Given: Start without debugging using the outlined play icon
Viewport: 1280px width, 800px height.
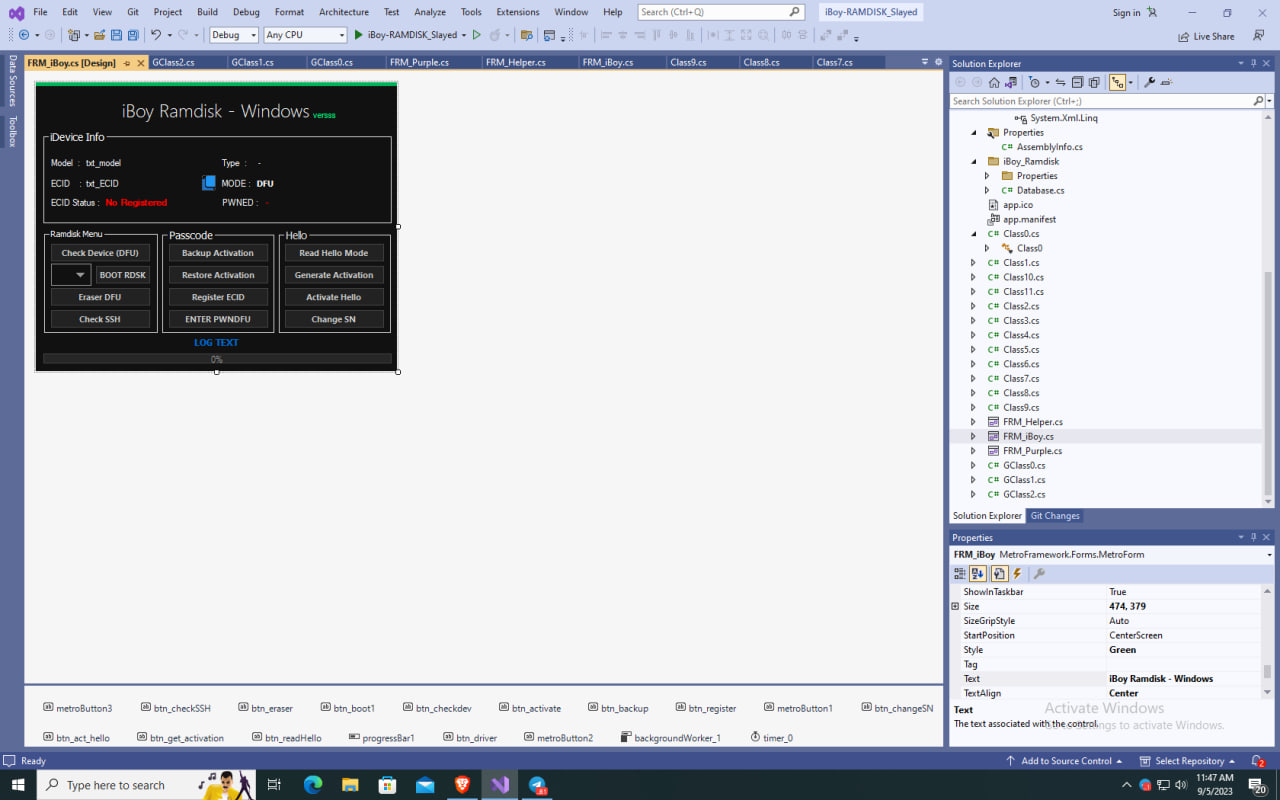Looking at the screenshot, I should [x=477, y=35].
